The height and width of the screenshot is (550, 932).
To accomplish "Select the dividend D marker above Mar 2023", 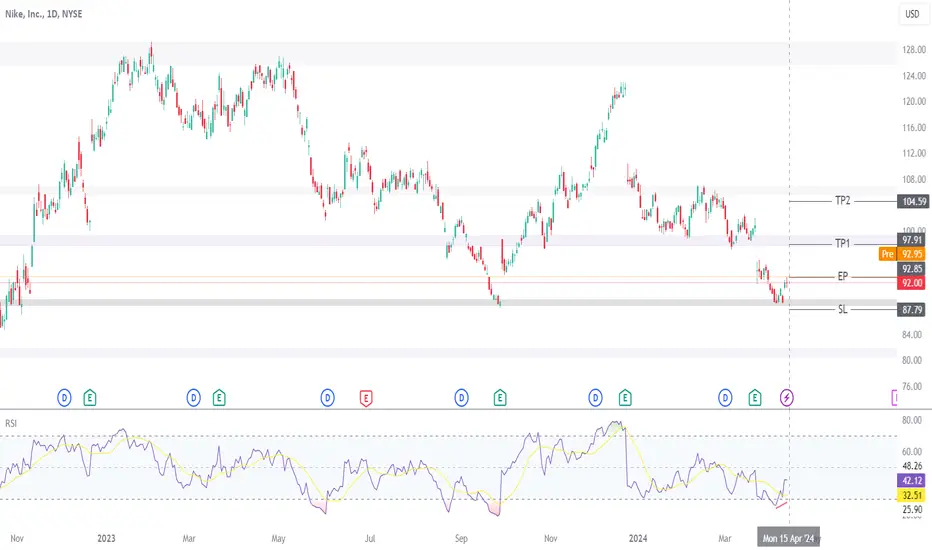I will 193,398.
